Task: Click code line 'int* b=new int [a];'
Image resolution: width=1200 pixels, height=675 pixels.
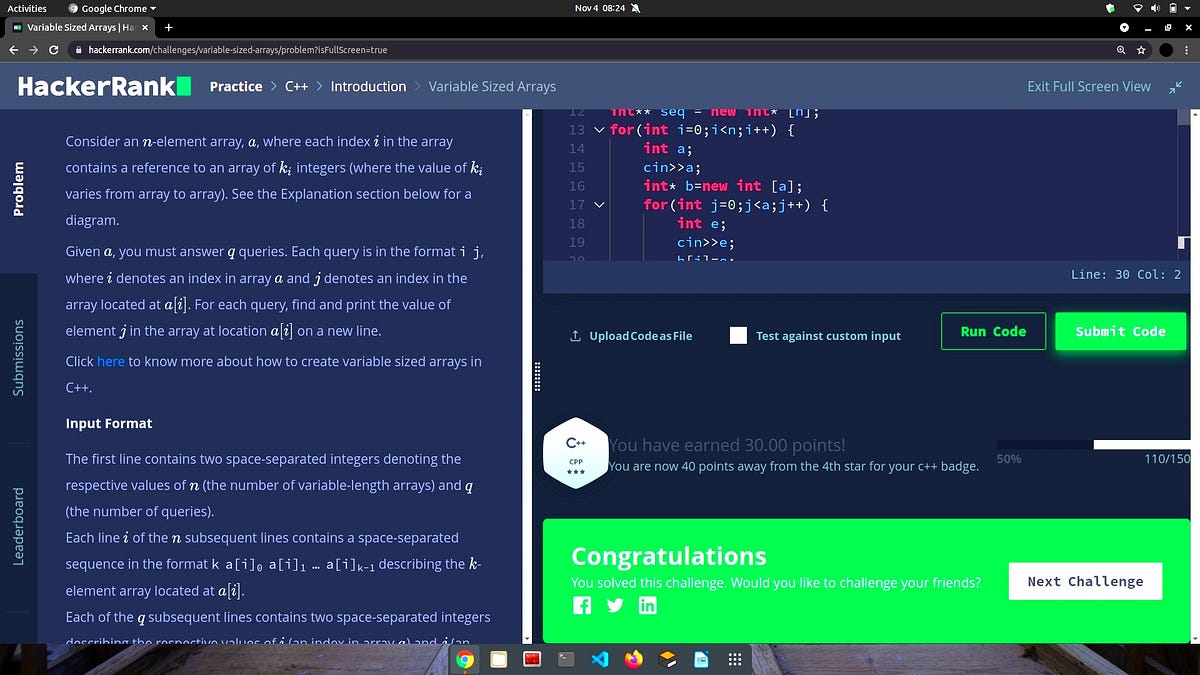Action: coord(723,186)
